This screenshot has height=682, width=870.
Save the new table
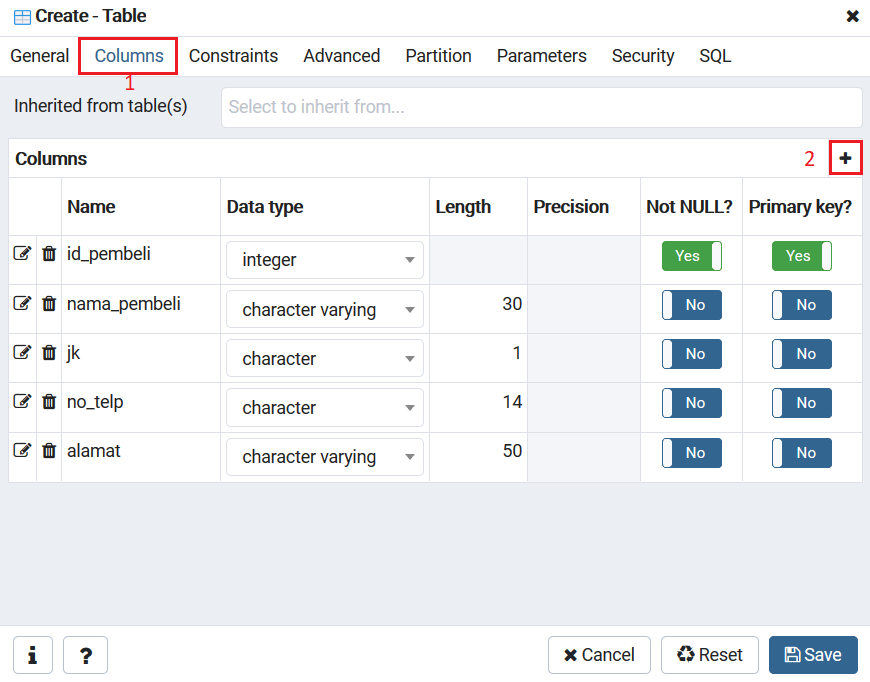click(813, 655)
